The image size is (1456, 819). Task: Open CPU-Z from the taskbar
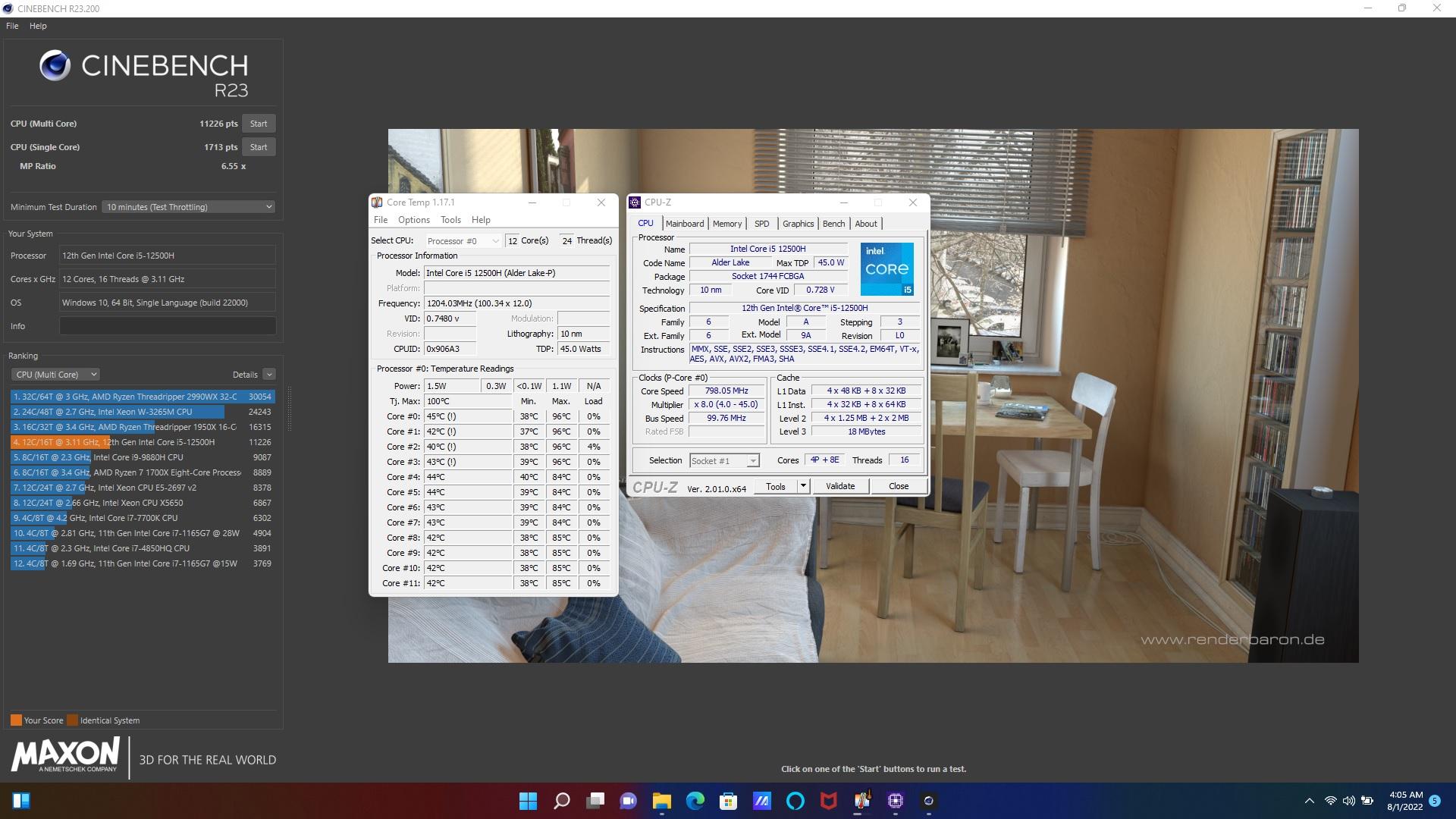click(896, 801)
